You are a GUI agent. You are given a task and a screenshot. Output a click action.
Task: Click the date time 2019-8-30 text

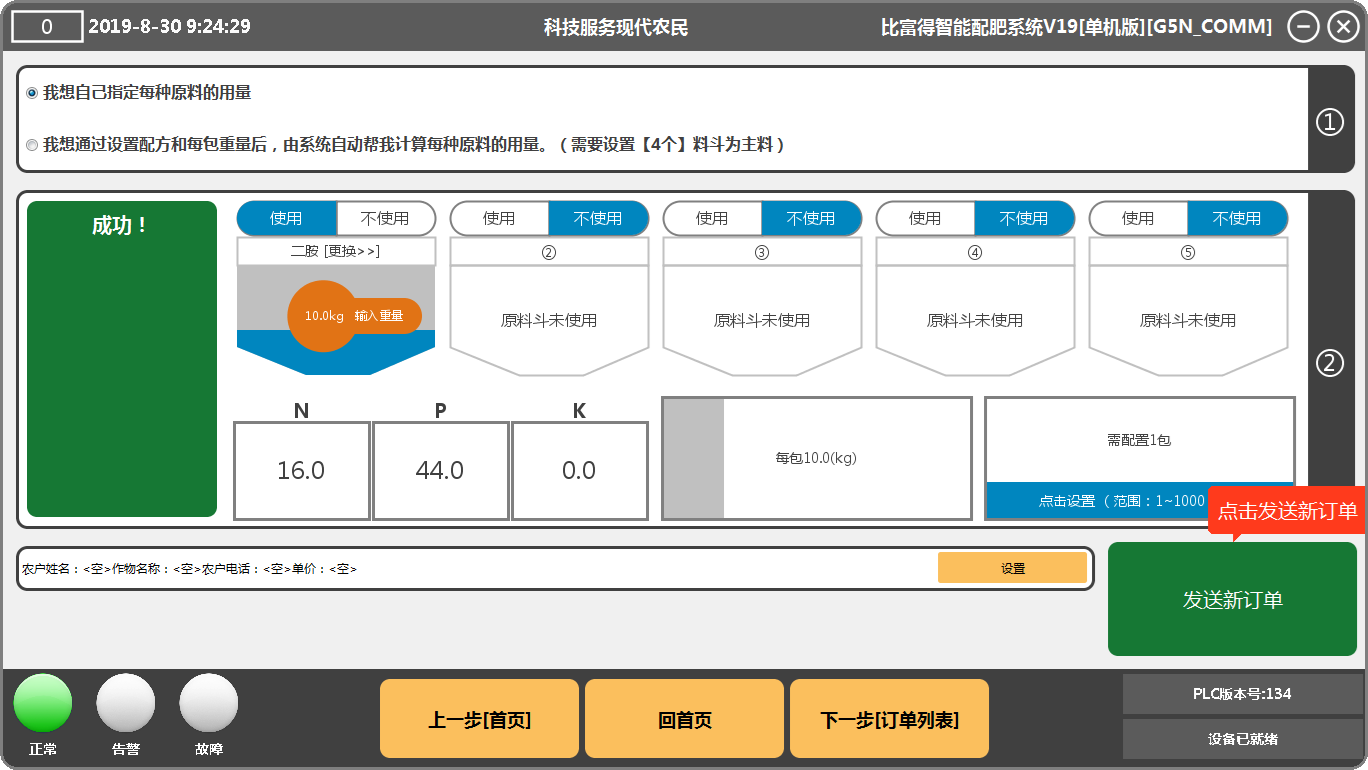(169, 27)
